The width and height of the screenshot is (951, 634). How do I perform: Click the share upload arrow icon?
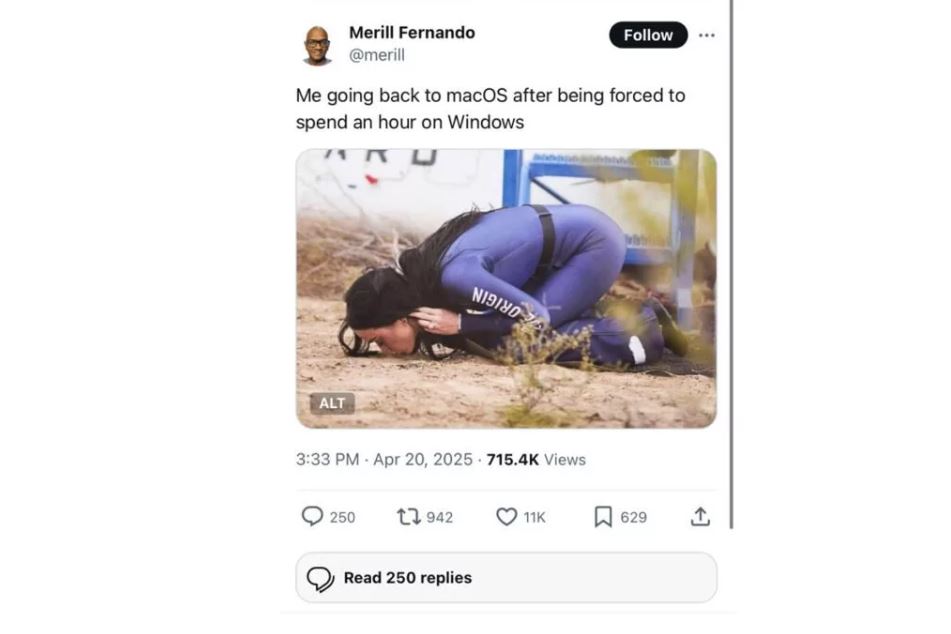point(700,516)
